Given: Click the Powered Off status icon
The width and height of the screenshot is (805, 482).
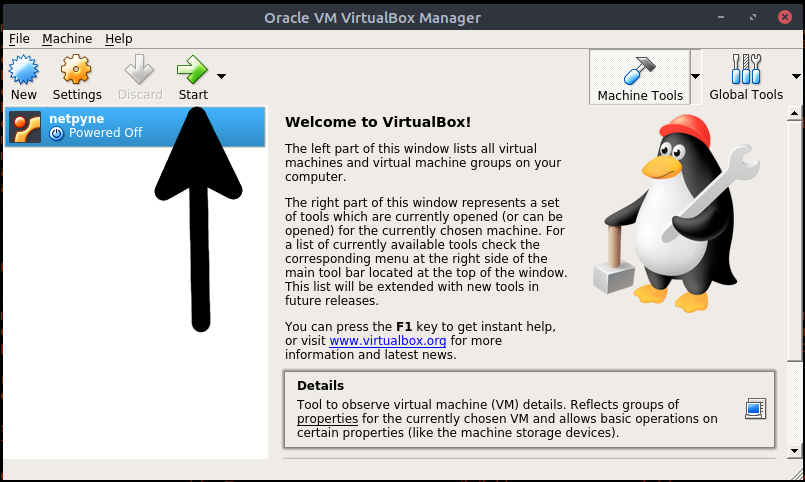Looking at the screenshot, I should point(56,133).
